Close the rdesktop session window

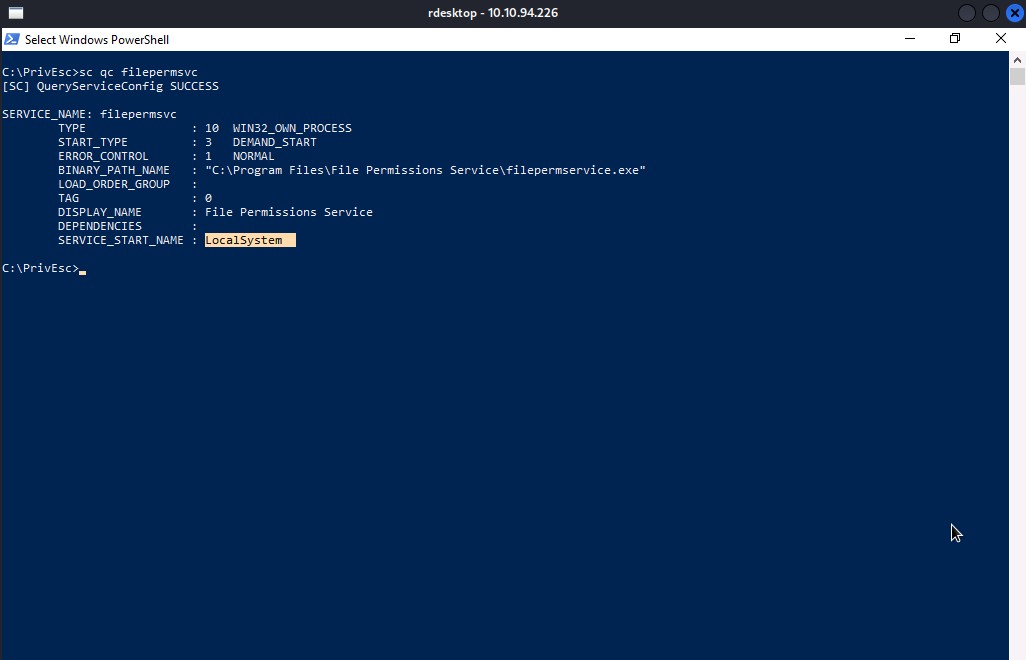(x=1014, y=13)
